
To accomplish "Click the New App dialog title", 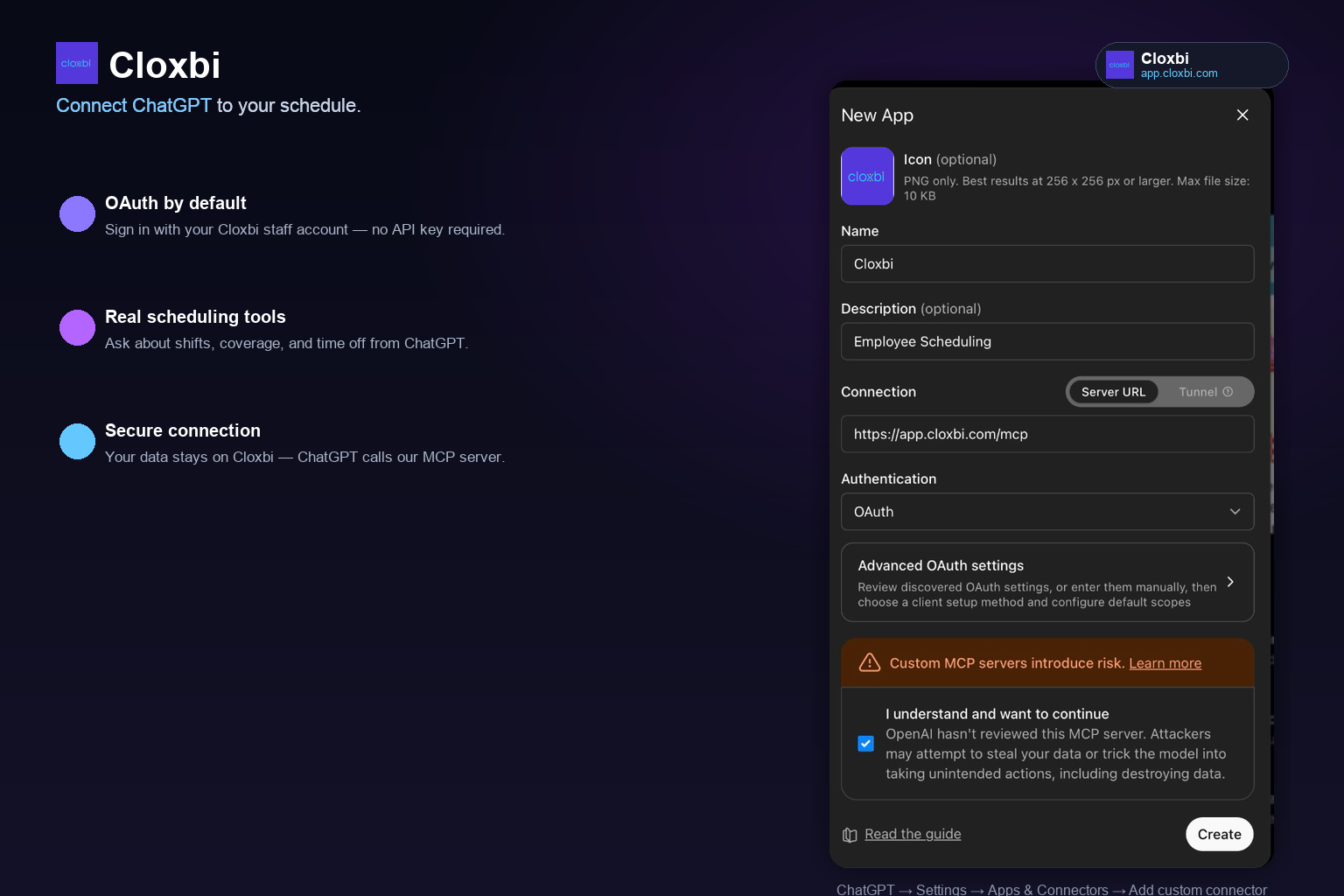I will (x=877, y=115).
